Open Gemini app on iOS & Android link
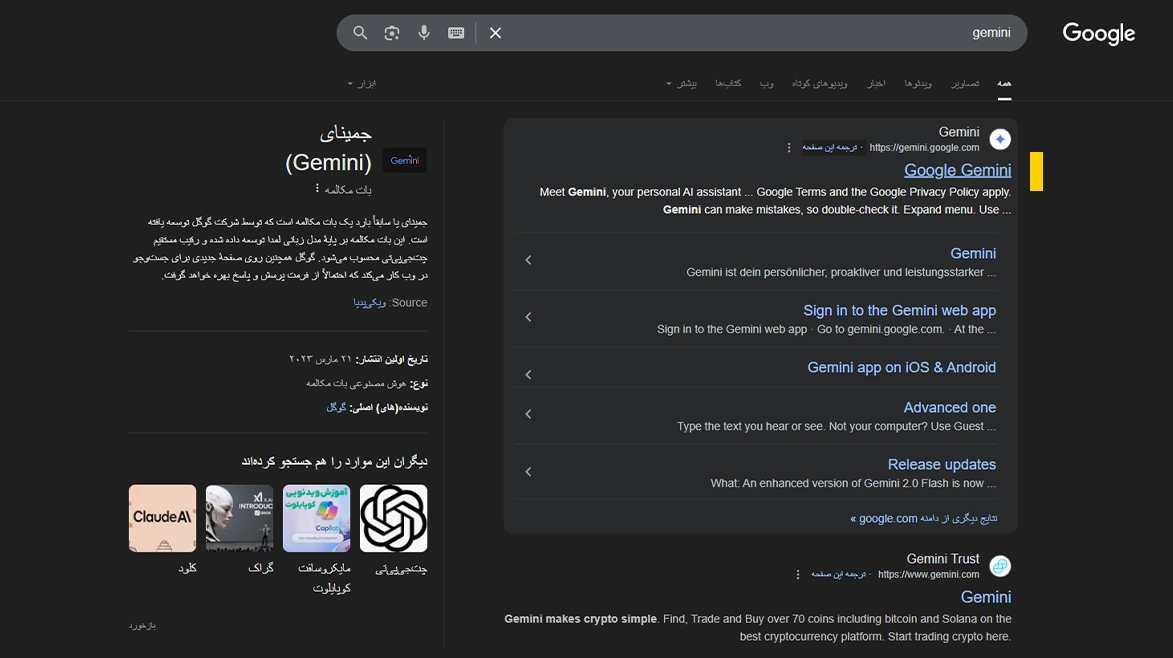The width and height of the screenshot is (1173, 658). coord(901,367)
